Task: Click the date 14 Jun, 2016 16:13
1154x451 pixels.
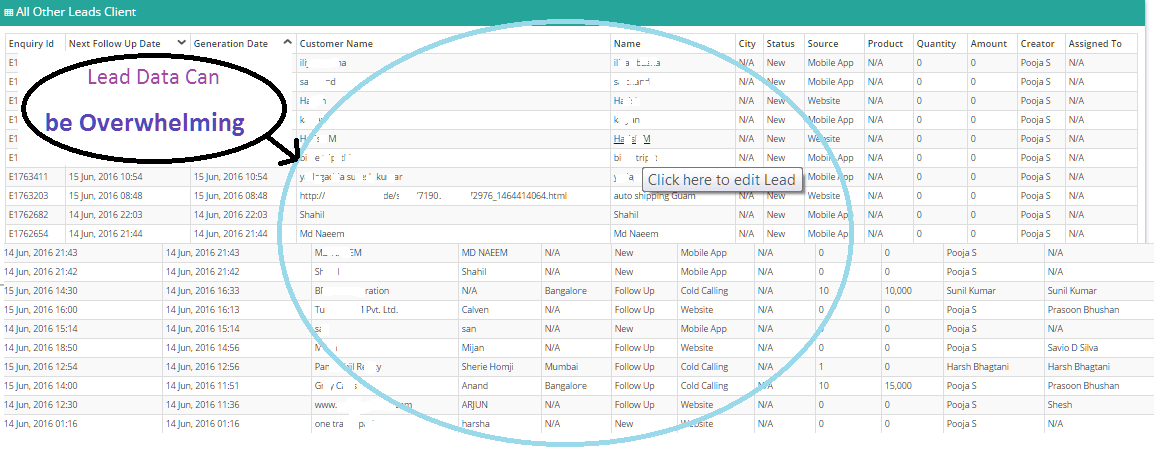Action: pyautogui.click(x=203, y=310)
